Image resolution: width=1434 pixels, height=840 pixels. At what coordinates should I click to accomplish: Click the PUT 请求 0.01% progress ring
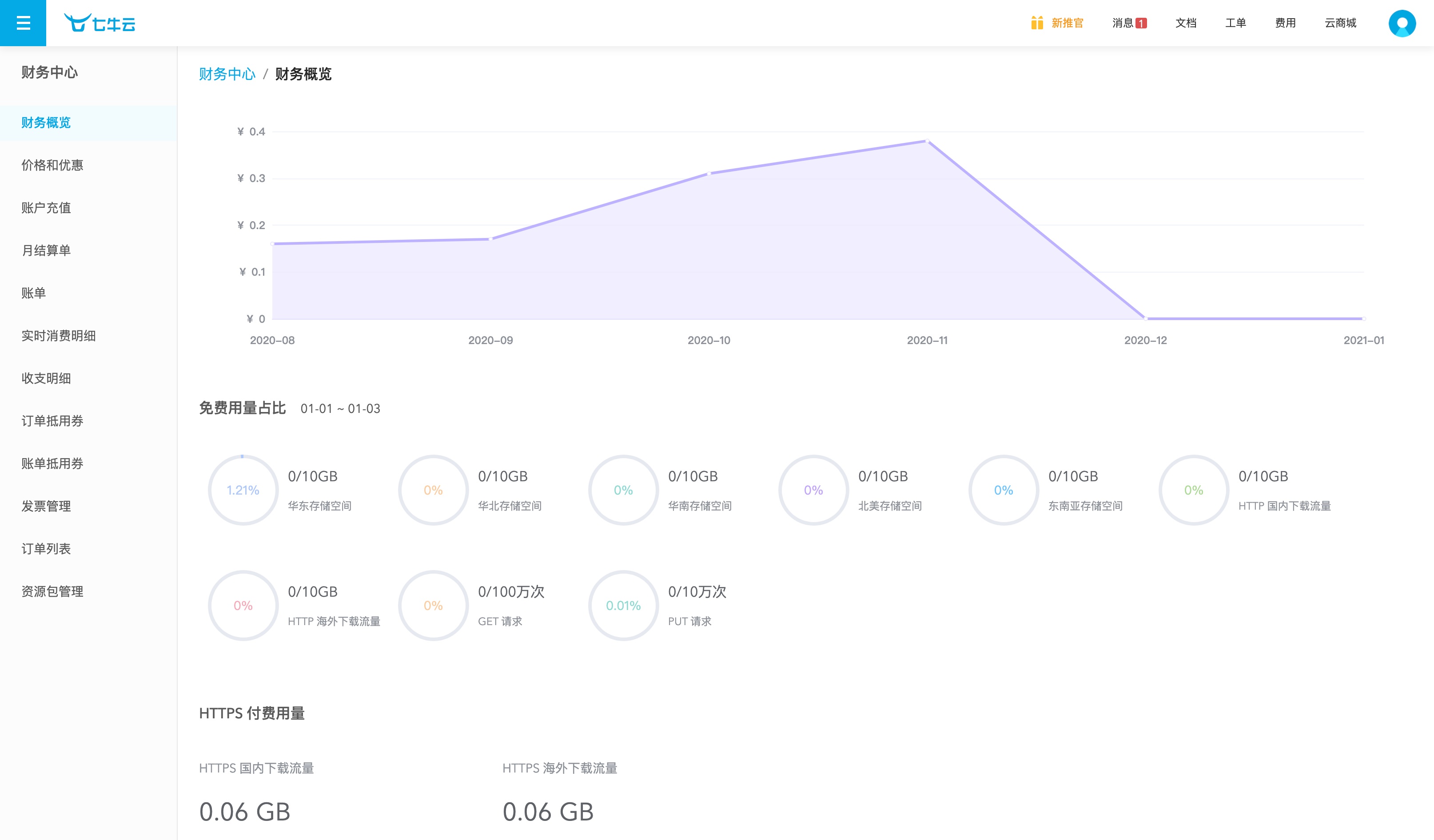point(623,606)
